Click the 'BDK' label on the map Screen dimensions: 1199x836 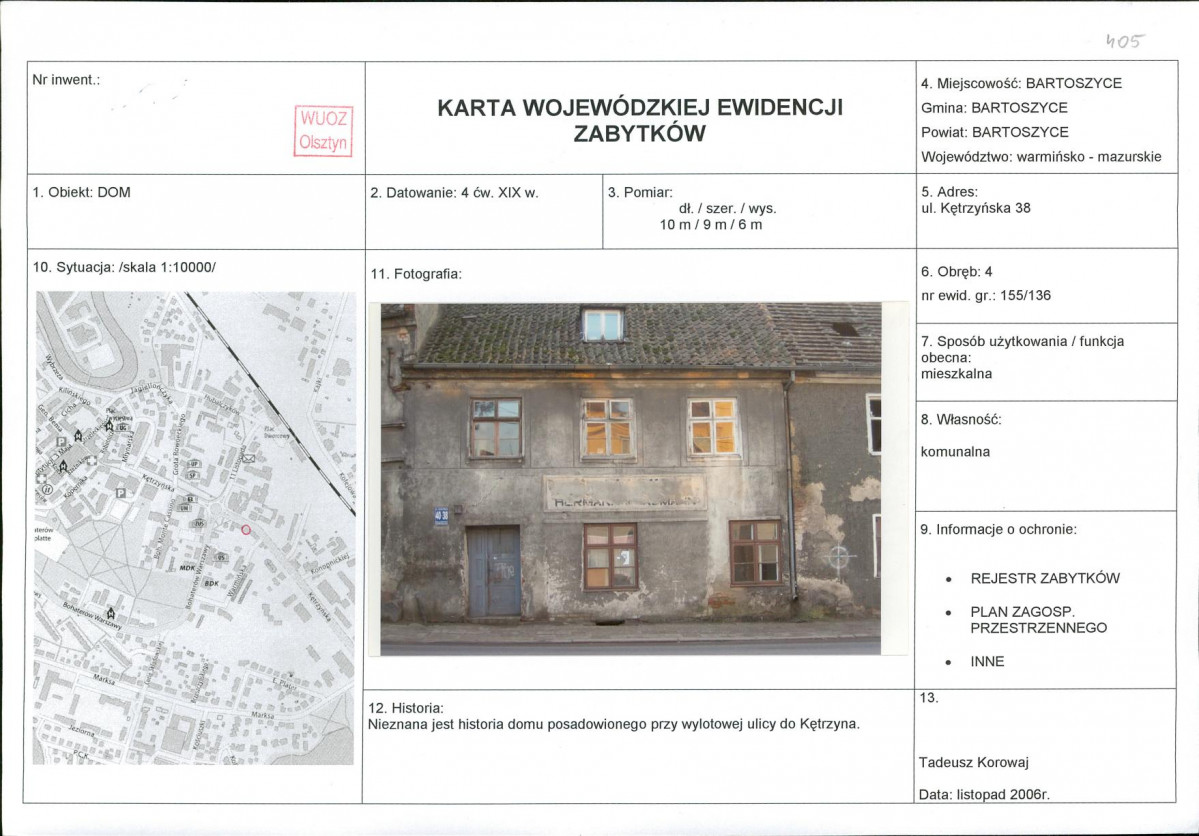pos(211,584)
